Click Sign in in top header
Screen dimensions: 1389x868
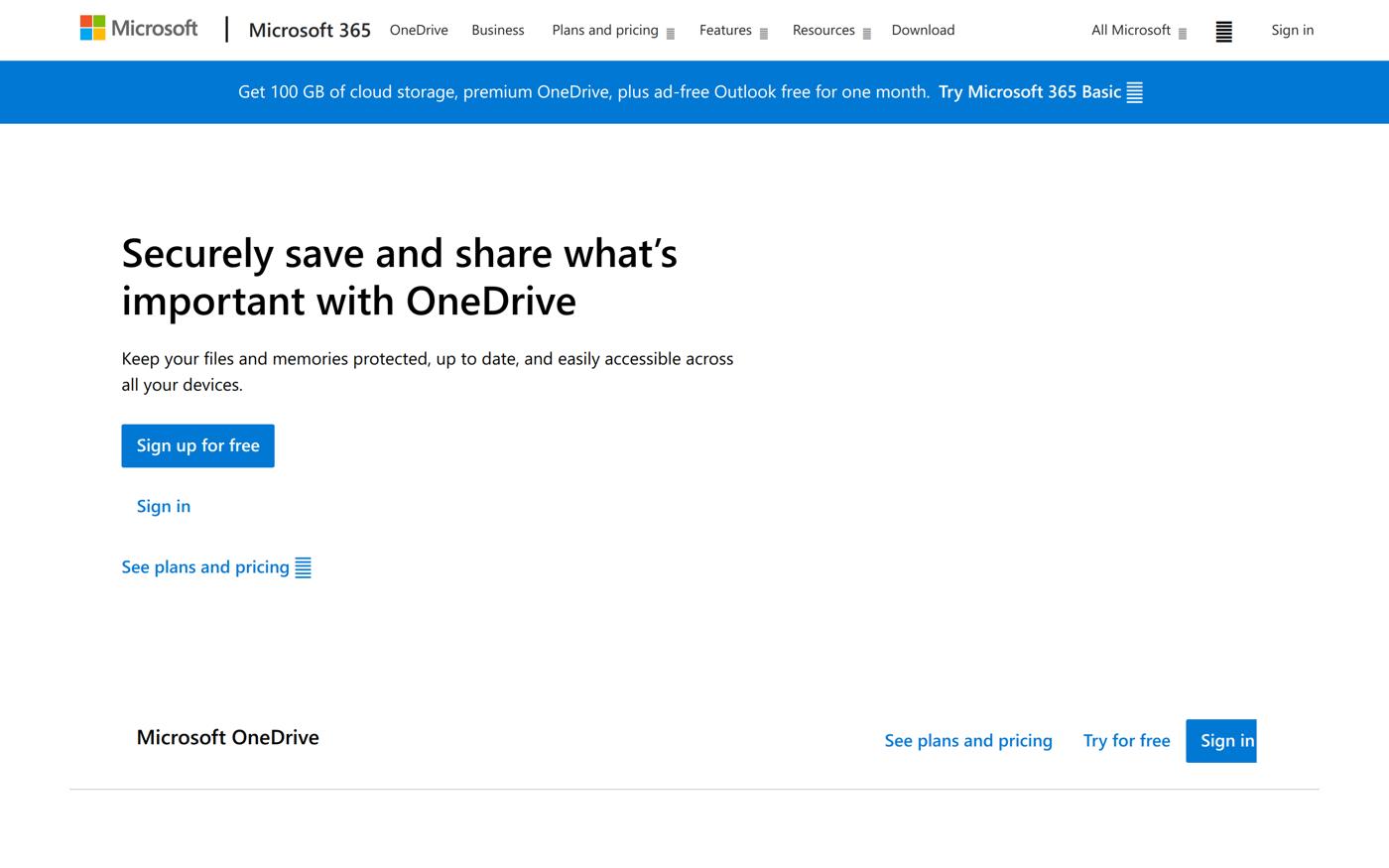click(1293, 30)
